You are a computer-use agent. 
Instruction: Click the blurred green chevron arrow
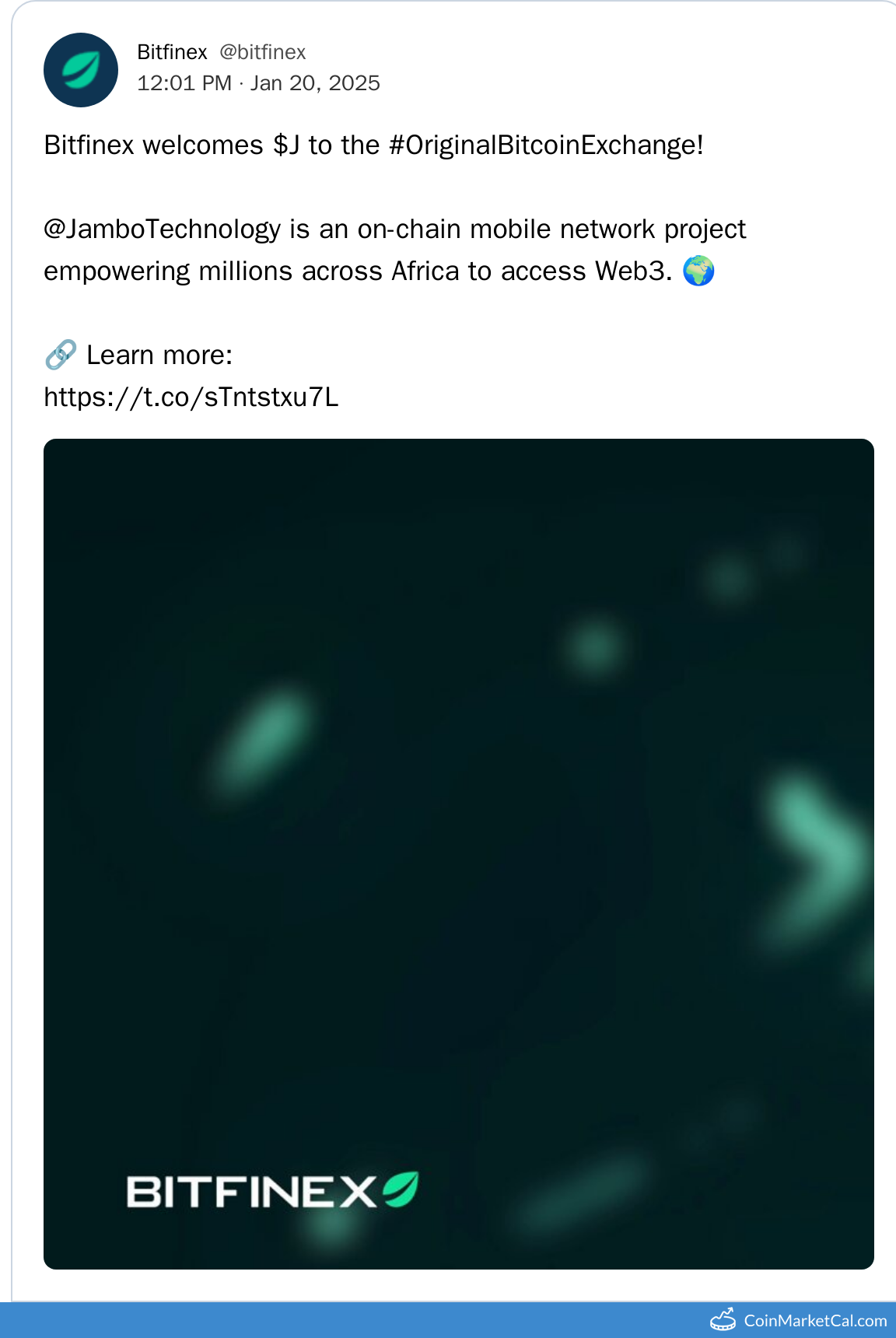click(817, 856)
